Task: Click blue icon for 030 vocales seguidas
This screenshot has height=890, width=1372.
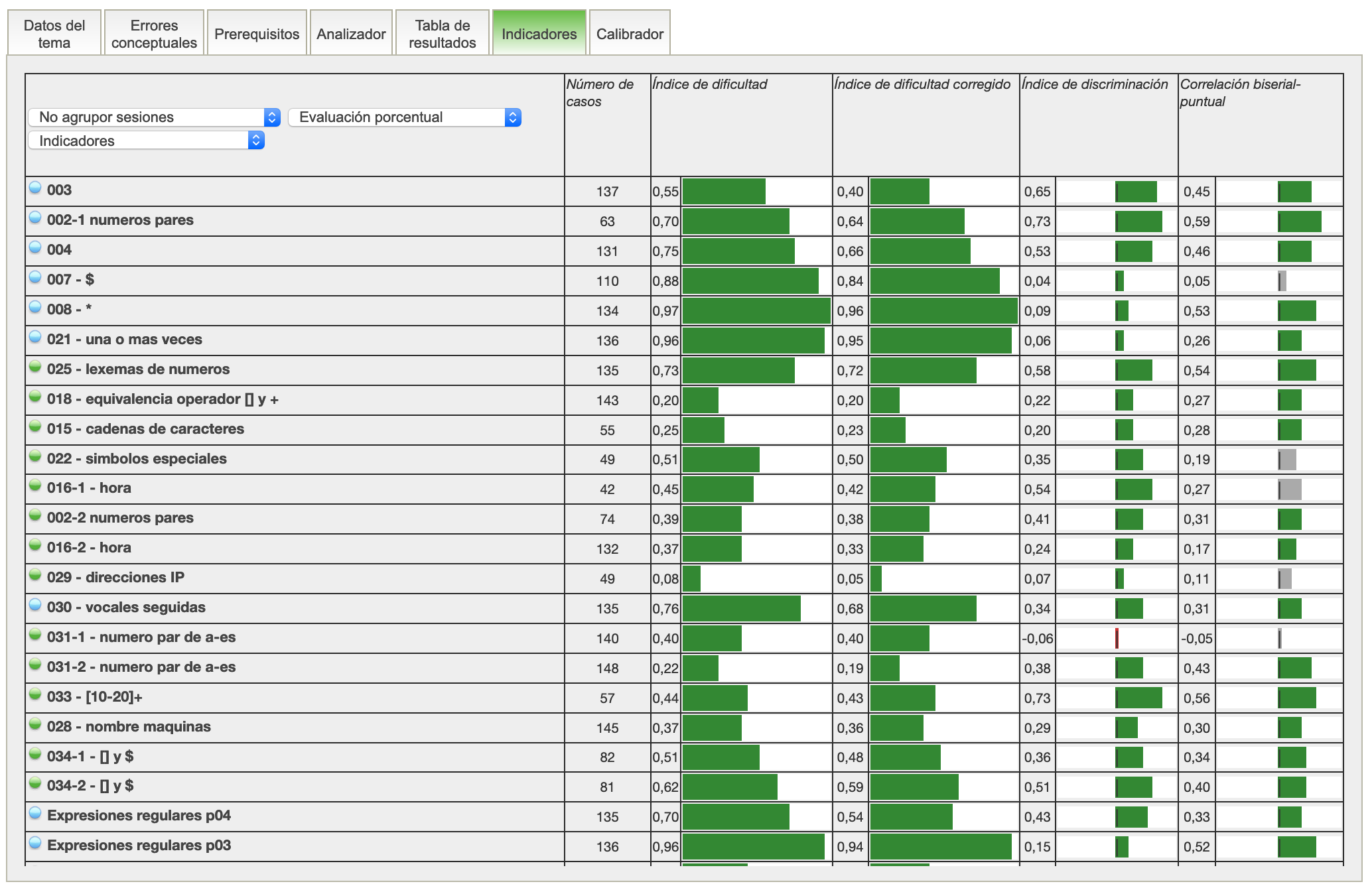Action: (35, 605)
